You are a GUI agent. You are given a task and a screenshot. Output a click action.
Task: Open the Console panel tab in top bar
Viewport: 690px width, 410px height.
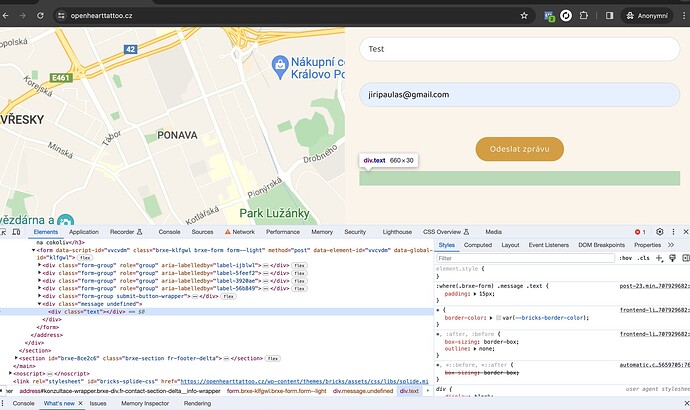click(169, 232)
